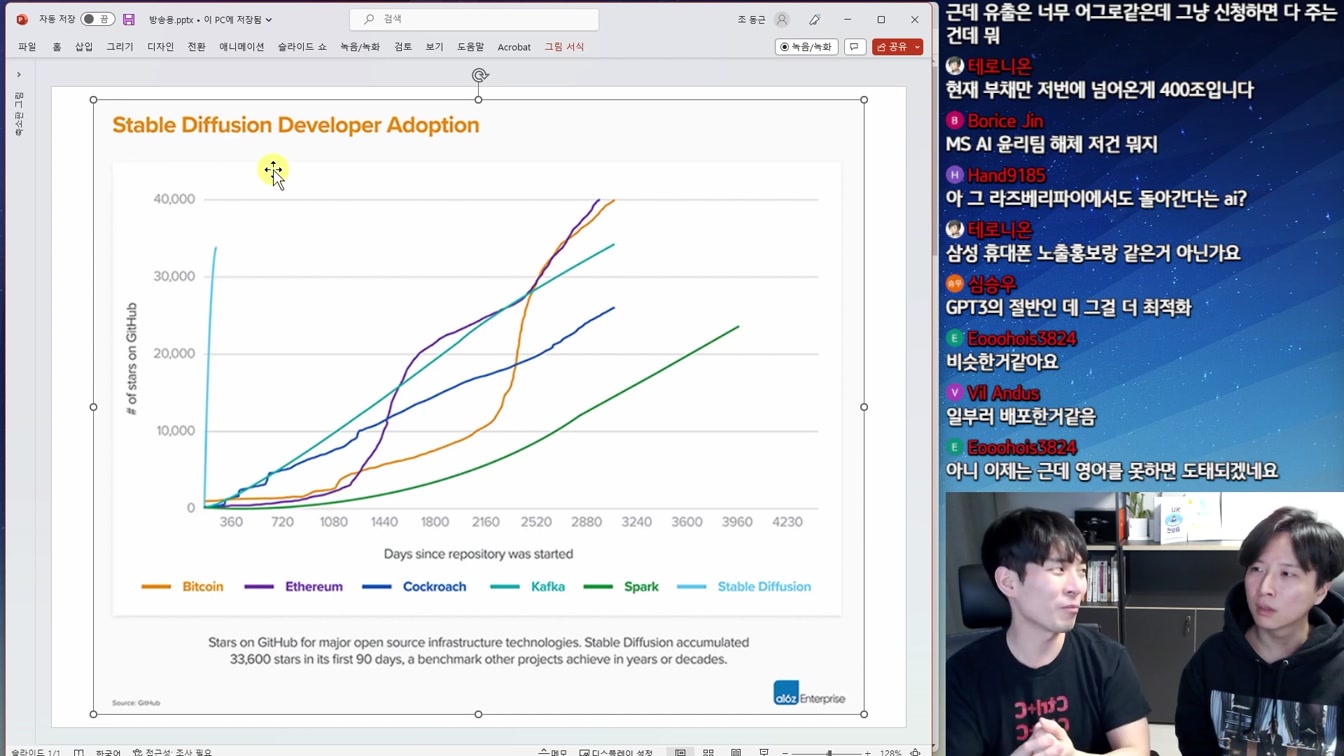Click the Cockroach legend label
The image size is (1344, 756).
tap(435, 587)
